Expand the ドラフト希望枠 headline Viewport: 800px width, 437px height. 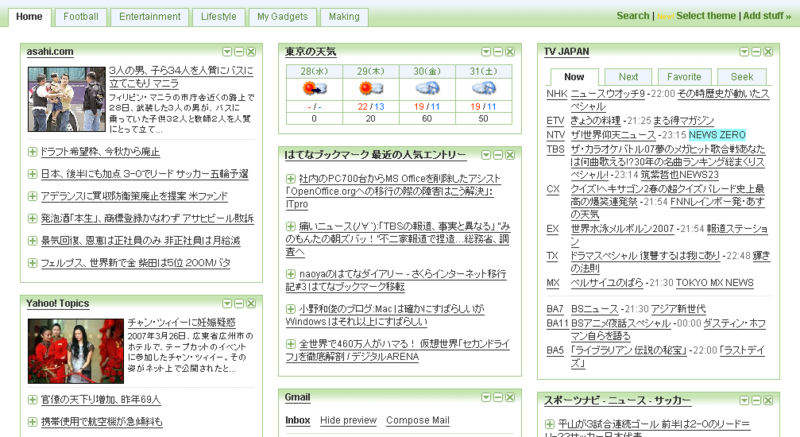(x=32, y=152)
